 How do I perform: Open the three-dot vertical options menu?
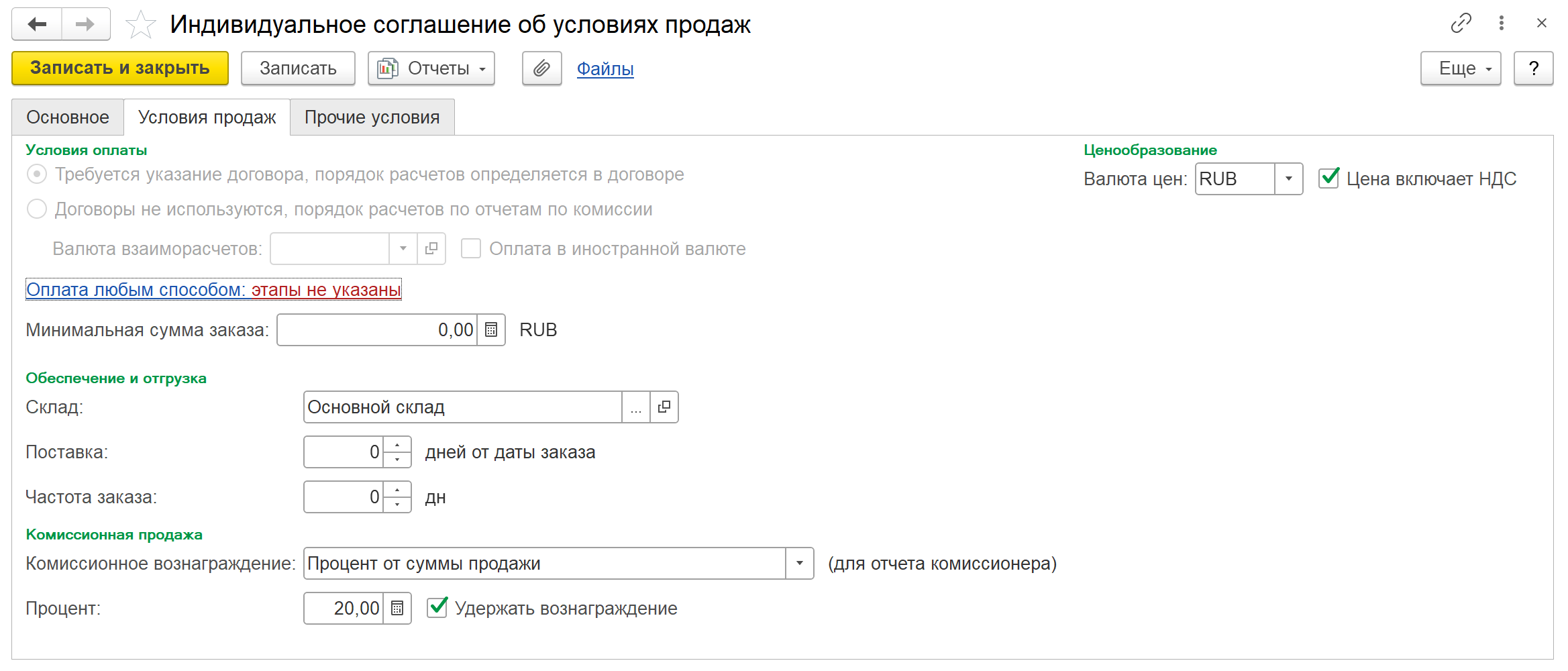[x=1501, y=23]
